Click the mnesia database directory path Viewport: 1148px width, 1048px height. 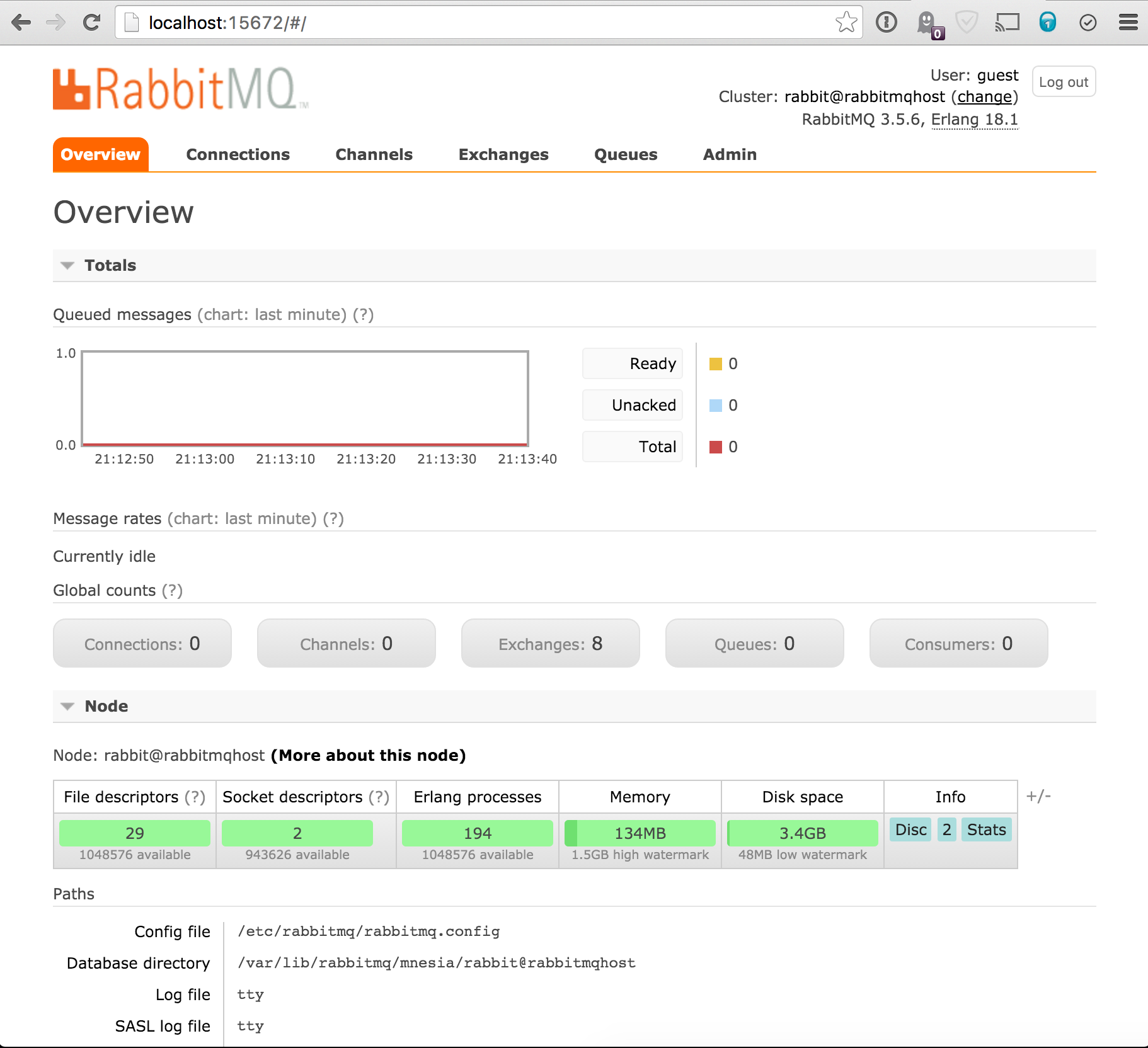[437, 963]
